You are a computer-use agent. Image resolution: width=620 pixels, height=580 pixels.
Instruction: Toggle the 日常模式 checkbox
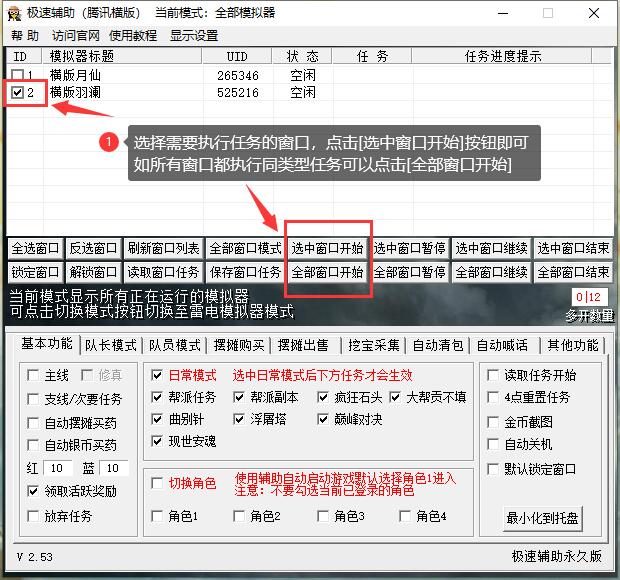click(x=157, y=376)
